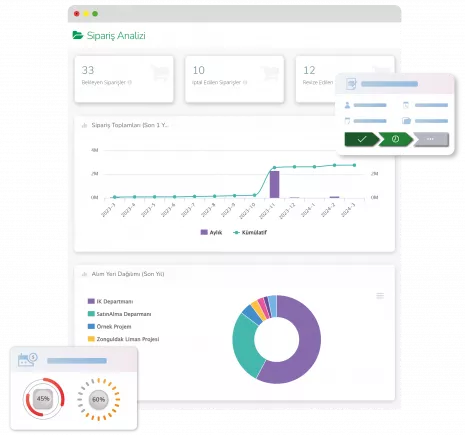Click the calendar dollar icon in bottom card
Viewport: 465px width, 435px height.
pos(27,360)
